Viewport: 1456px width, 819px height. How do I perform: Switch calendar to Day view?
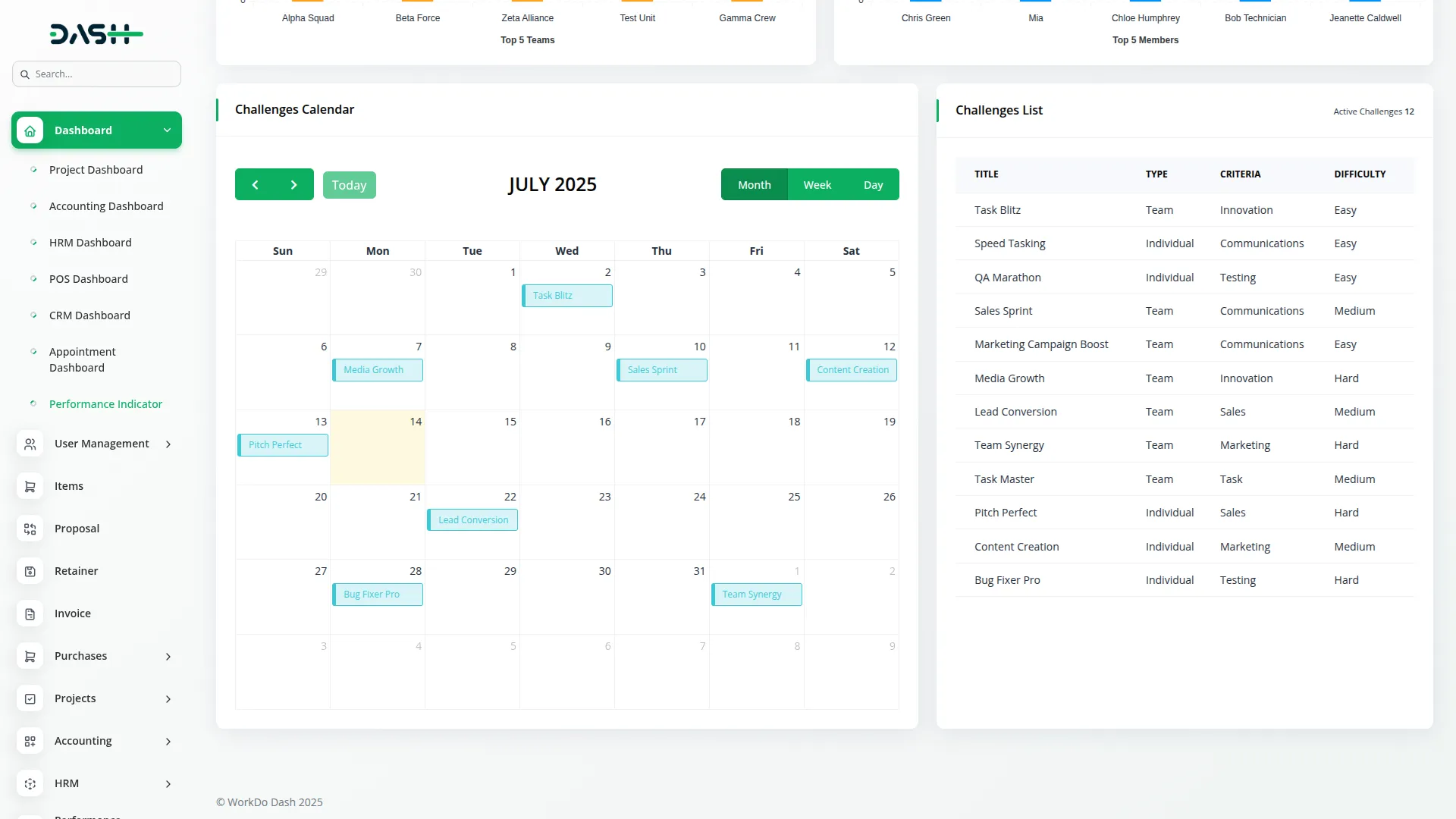(x=873, y=185)
